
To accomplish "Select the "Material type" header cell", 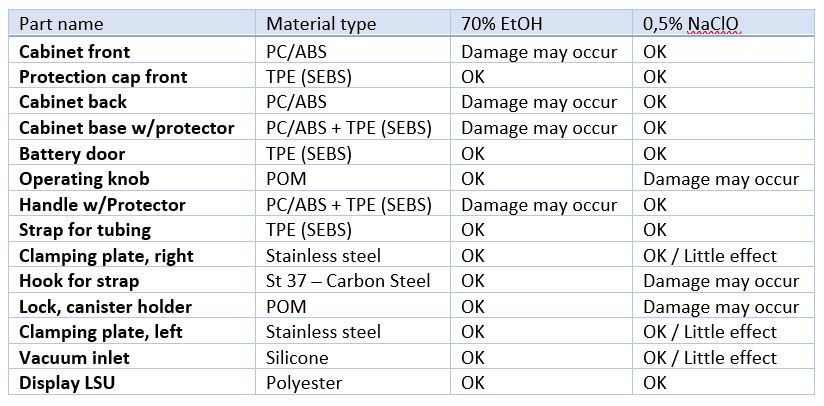I will tap(321, 24).
